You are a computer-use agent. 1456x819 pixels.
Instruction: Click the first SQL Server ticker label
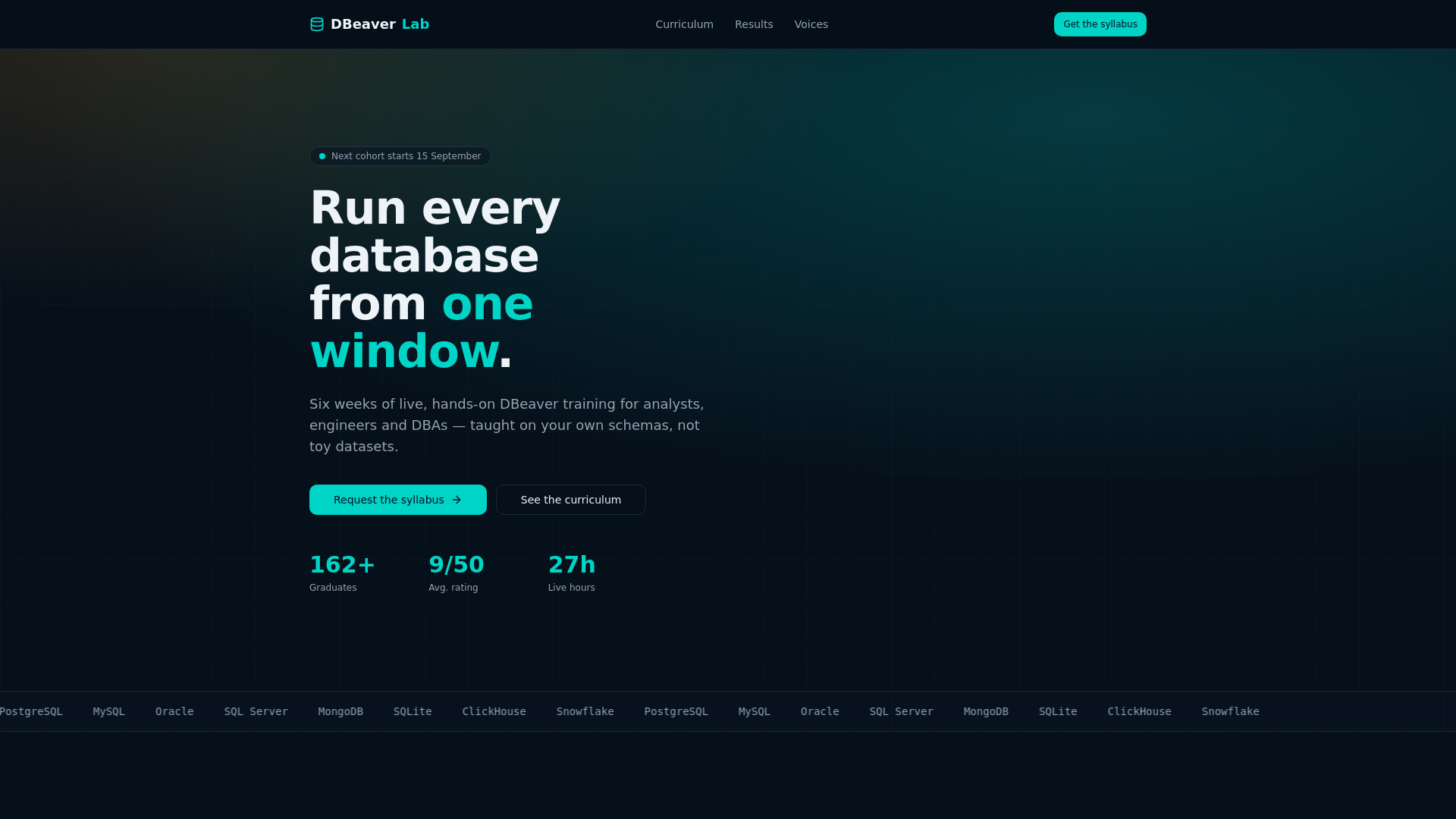coord(256,711)
